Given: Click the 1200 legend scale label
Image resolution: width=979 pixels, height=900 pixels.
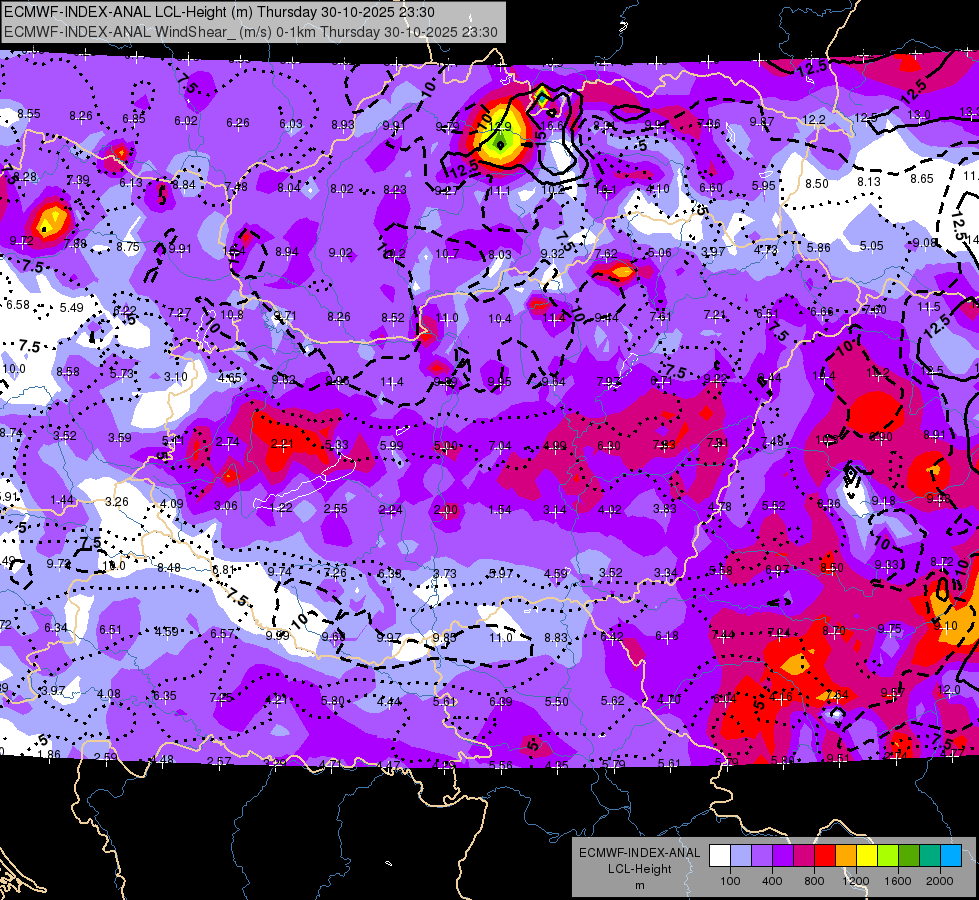Looking at the screenshot, I should (x=855, y=881).
